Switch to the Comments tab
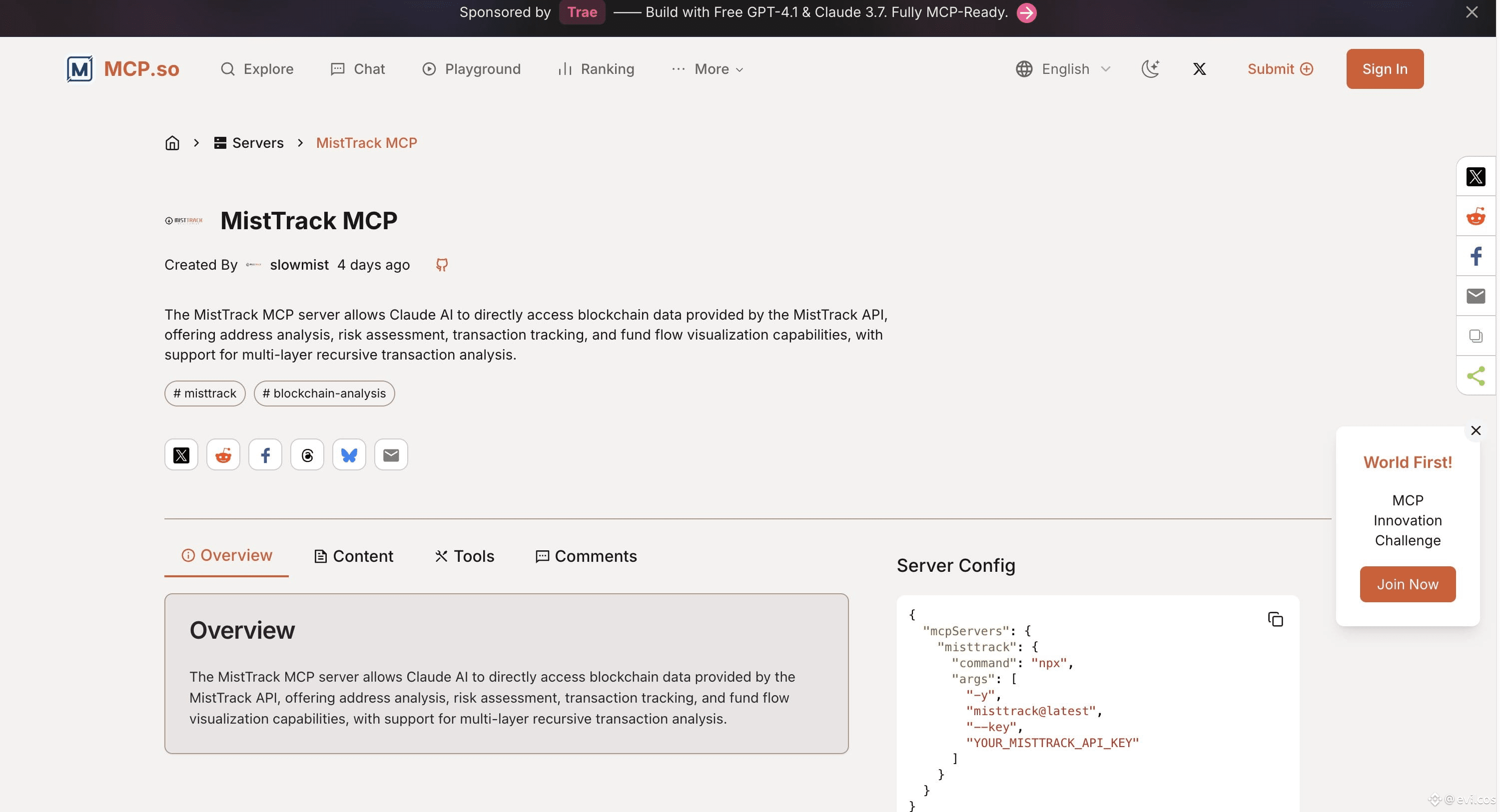 (x=586, y=556)
